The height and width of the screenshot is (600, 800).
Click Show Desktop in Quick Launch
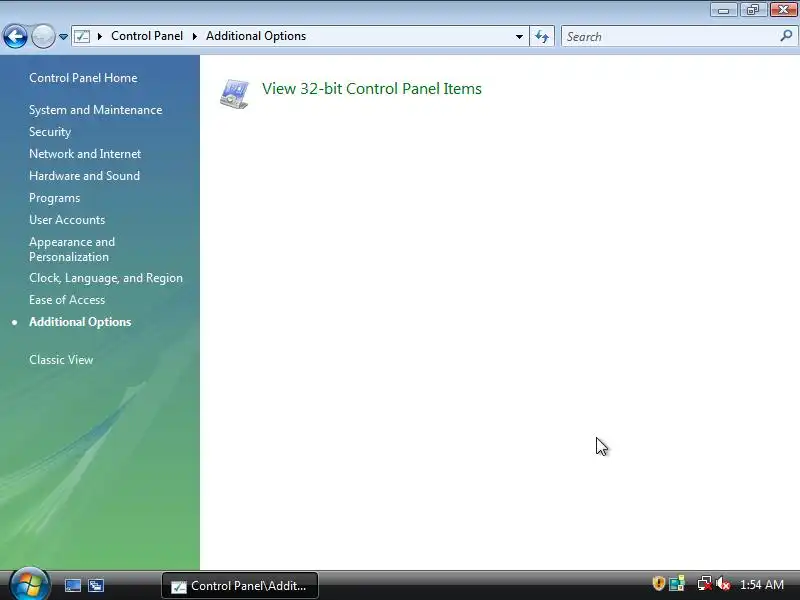coord(72,586)
